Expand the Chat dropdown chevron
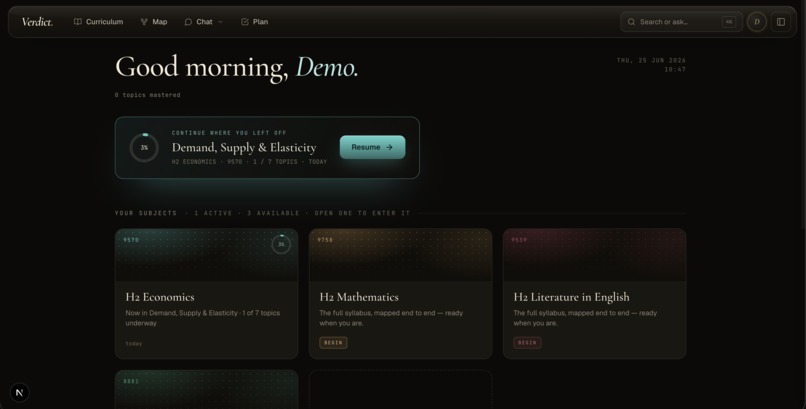This screenshot has width=806, height=409. pos(221,22)
